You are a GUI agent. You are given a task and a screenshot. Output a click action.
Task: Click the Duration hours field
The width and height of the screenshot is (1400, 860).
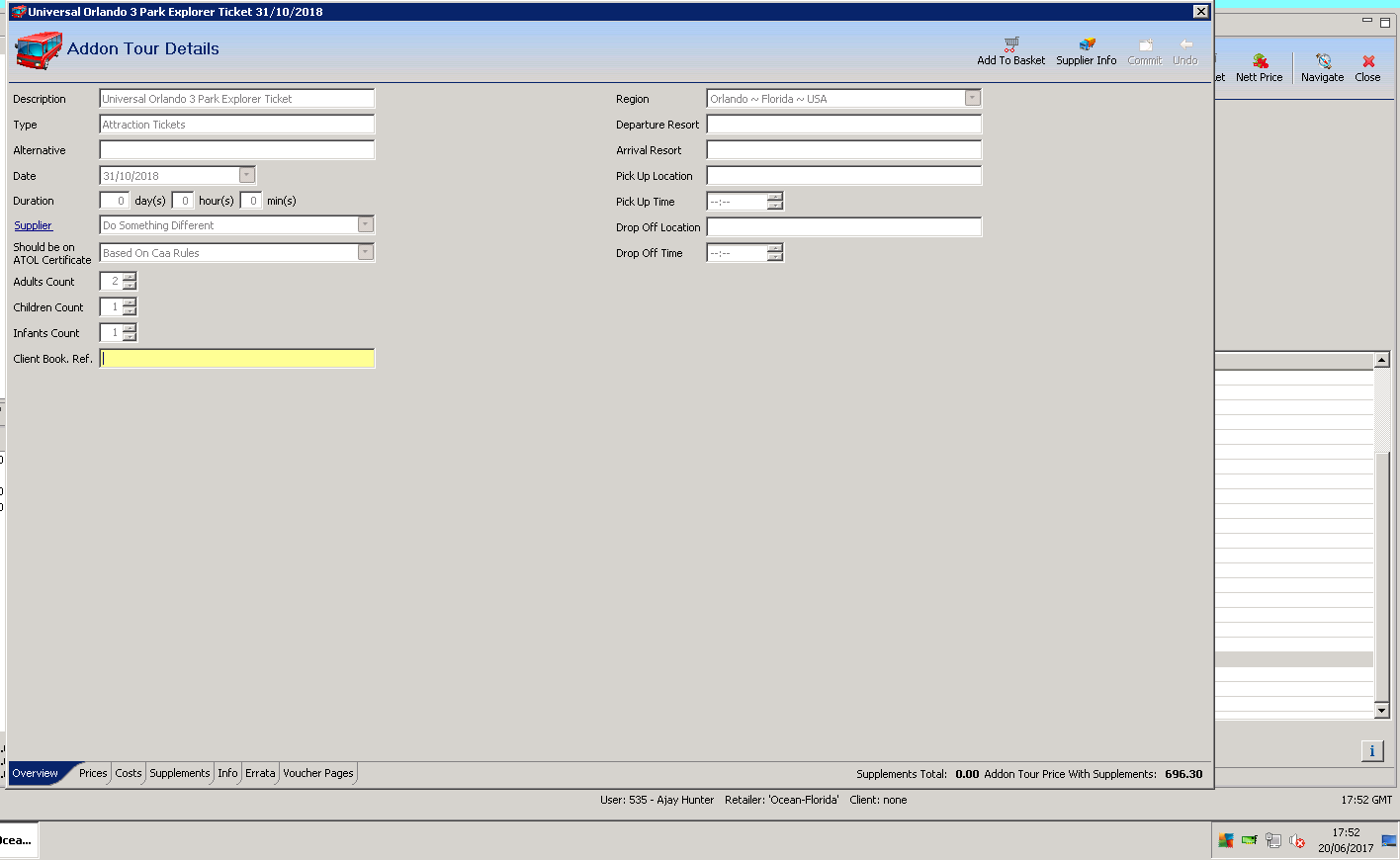[x=183, y=201]
